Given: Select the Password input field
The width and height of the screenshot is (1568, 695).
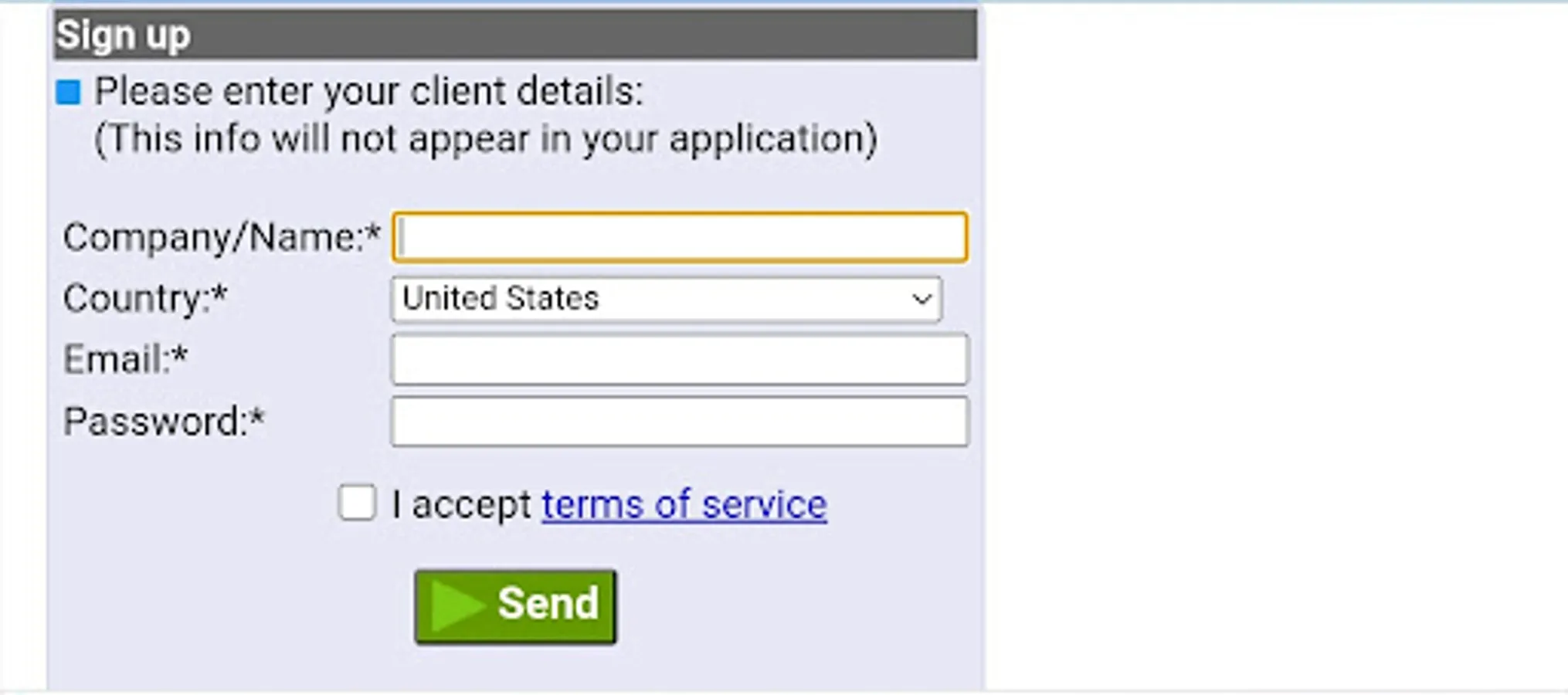Looking at the screenshot, I should [679, 422].
